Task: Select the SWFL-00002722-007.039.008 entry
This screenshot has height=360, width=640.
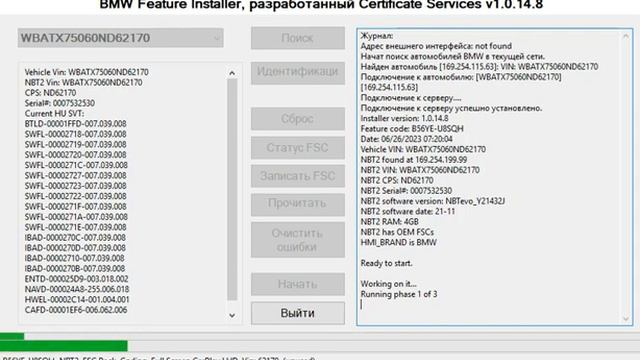Action: (76, 196)
